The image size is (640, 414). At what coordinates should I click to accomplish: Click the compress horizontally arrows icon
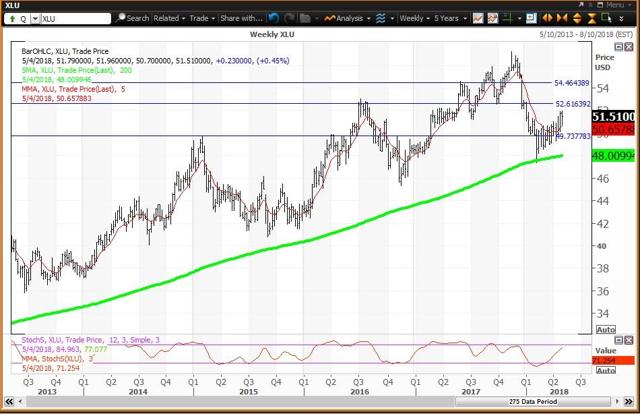pos(562,18)
